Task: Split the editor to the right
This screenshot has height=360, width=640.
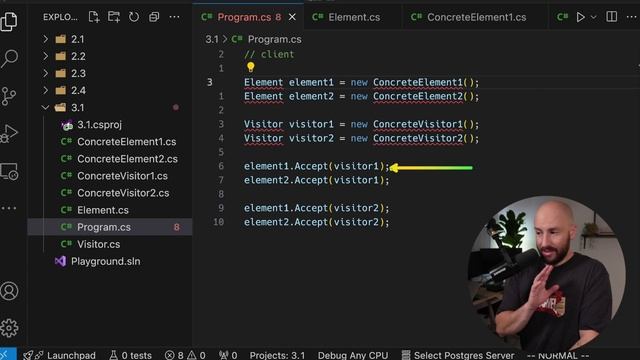Action: click(x=611, y=17)
